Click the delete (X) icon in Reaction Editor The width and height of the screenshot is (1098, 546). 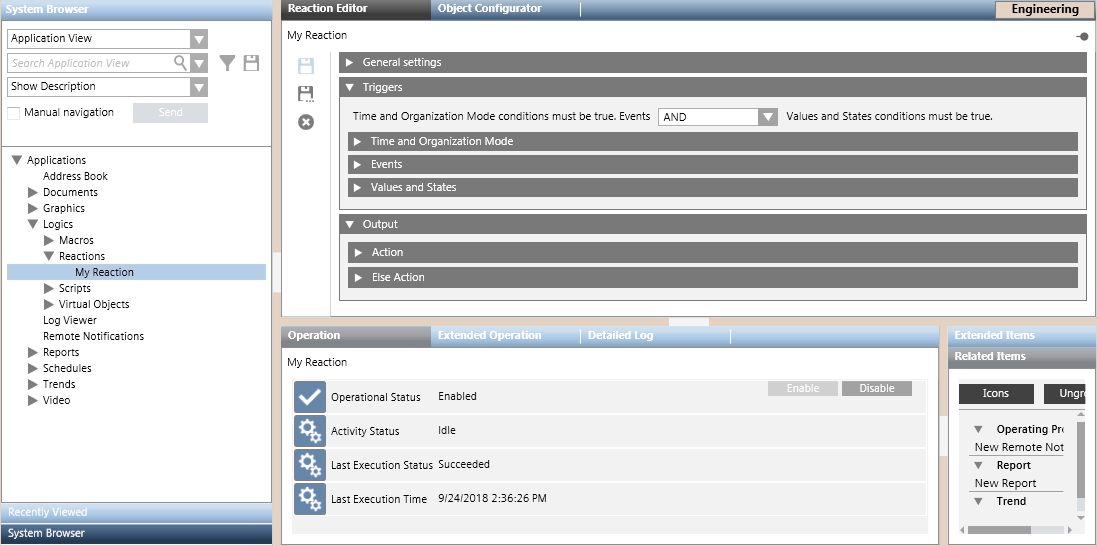coord(306,122)
